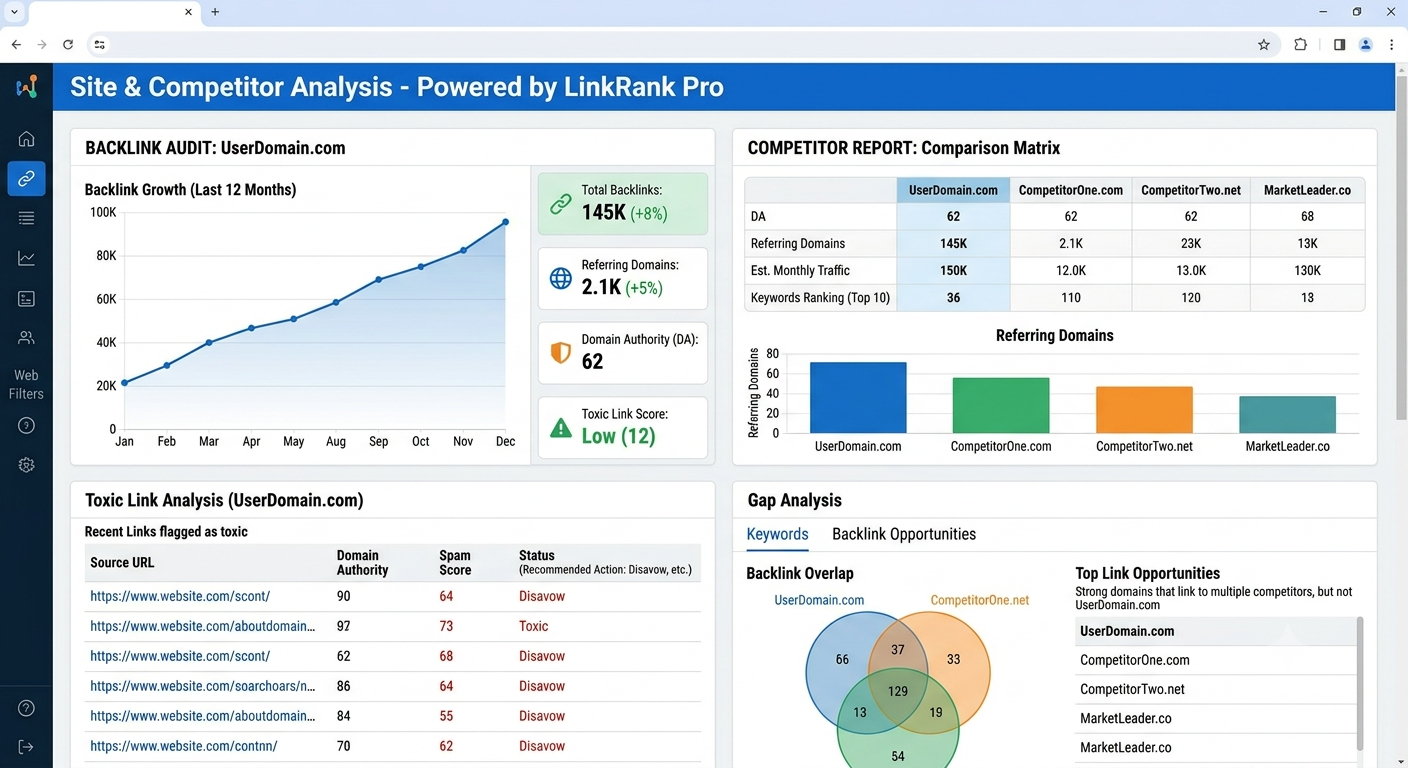Open the website.com/soarchoars toxic link
Image resolution: width=1408 pixels, height=768 pixels.
coord(203,686)
